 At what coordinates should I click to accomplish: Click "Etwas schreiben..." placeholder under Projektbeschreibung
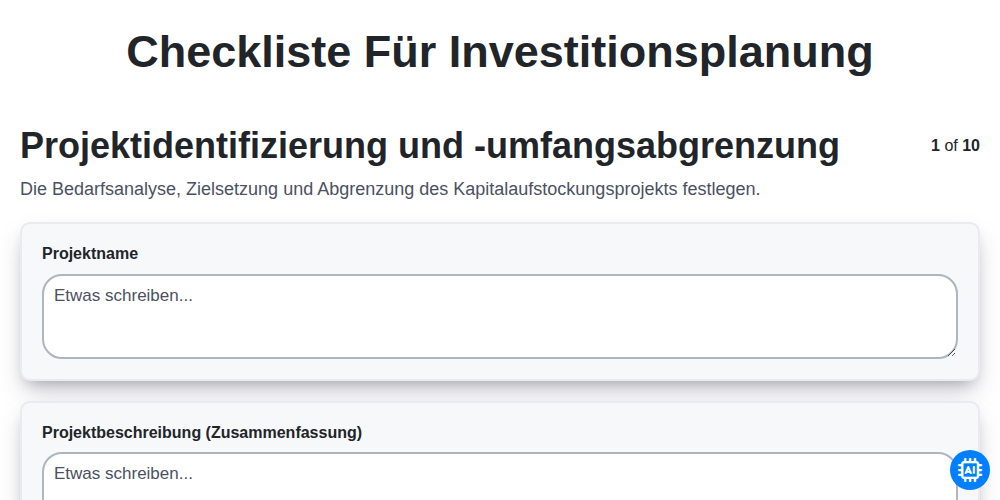[123, 474]
